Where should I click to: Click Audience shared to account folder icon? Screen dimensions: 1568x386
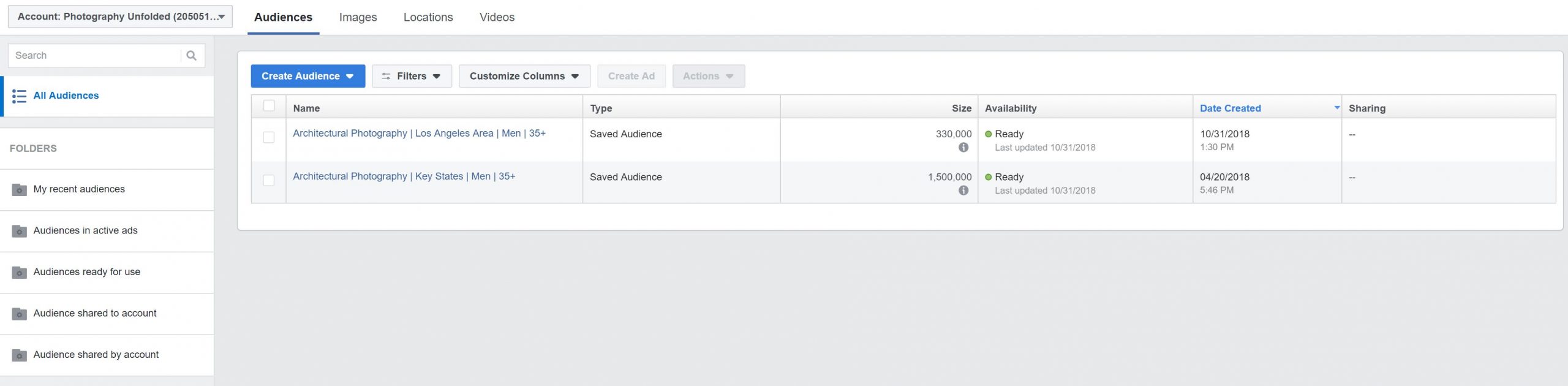click(x=20, y=314)
